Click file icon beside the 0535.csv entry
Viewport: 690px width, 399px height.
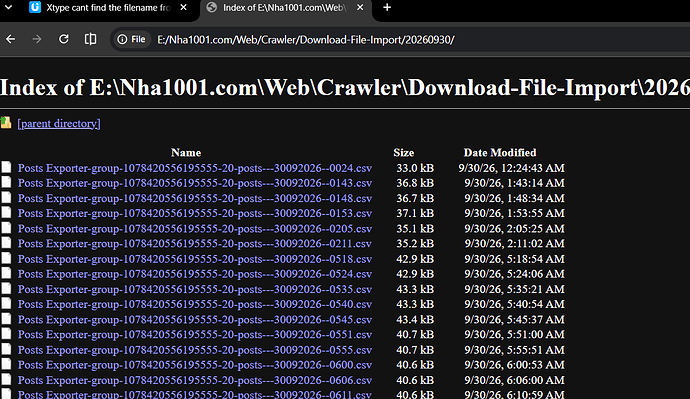point(6,289)
